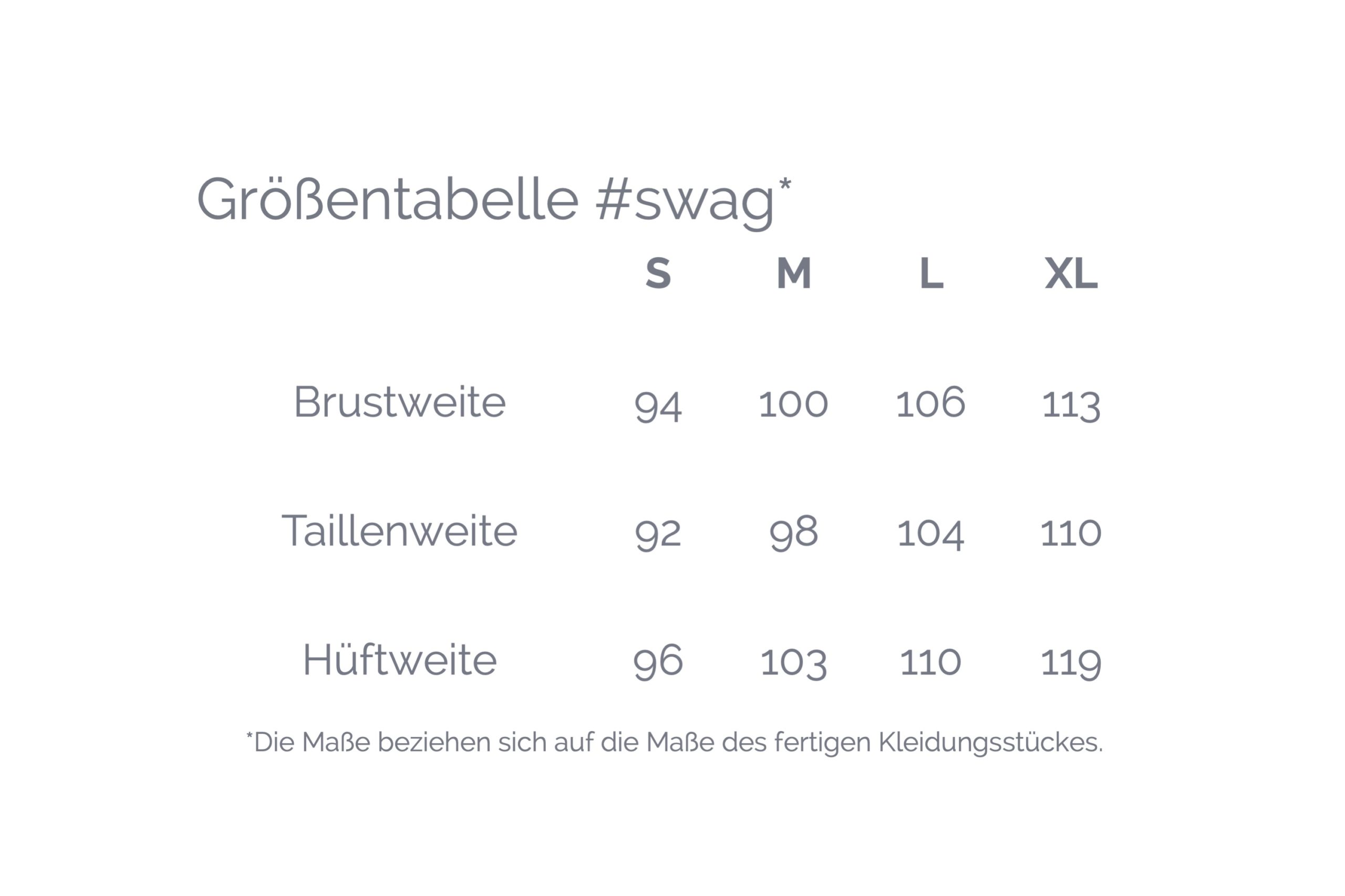Screen dimensions: 1345x896
Task: Select the S size column header
Action: pos(658,273)
